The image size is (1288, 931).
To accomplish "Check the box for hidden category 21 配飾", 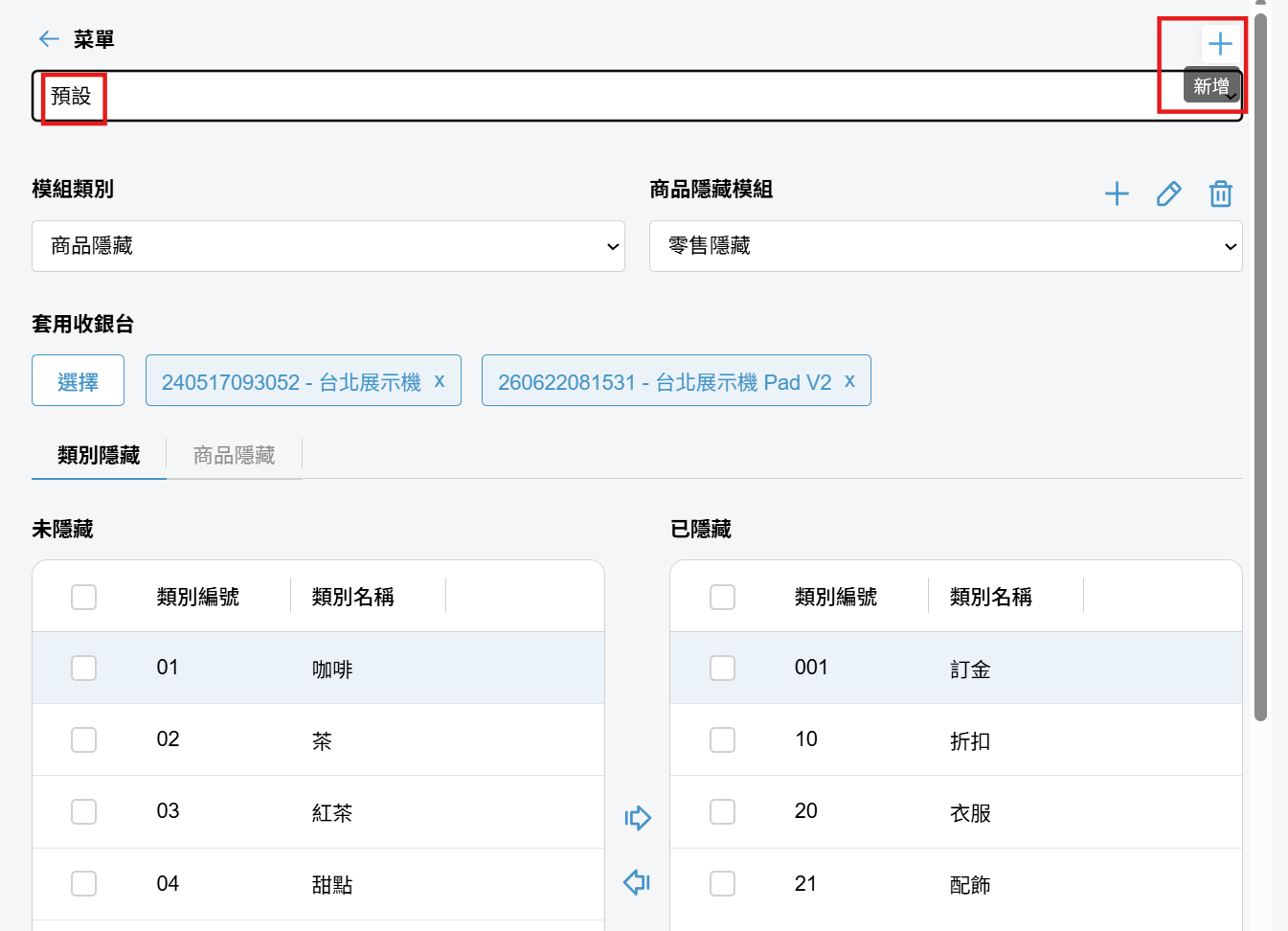I will (723, 883).
